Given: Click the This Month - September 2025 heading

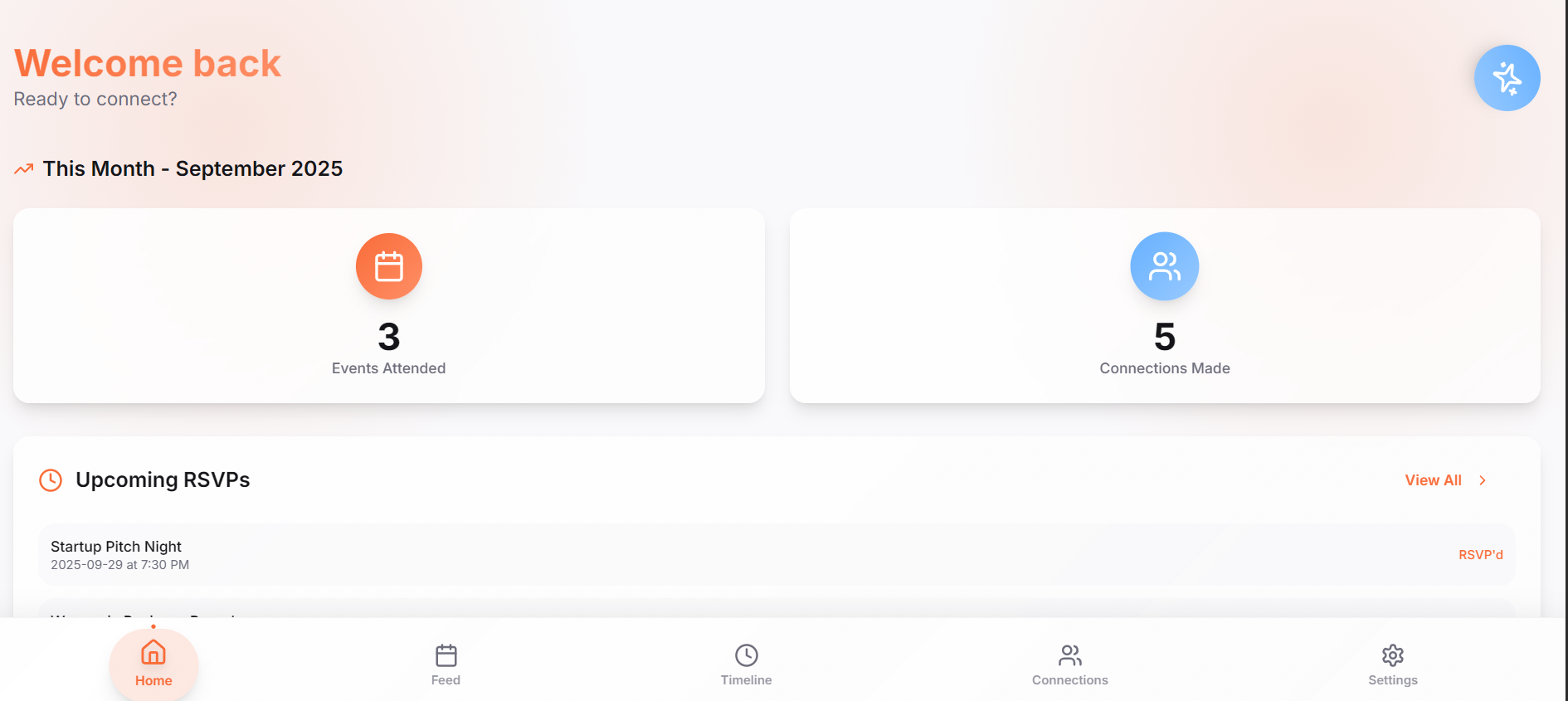Looking at the screenshot, I should 192,169.
